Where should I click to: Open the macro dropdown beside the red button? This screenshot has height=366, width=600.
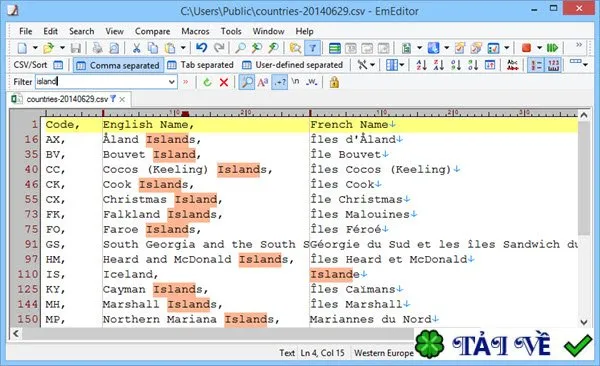coord(540,48)
